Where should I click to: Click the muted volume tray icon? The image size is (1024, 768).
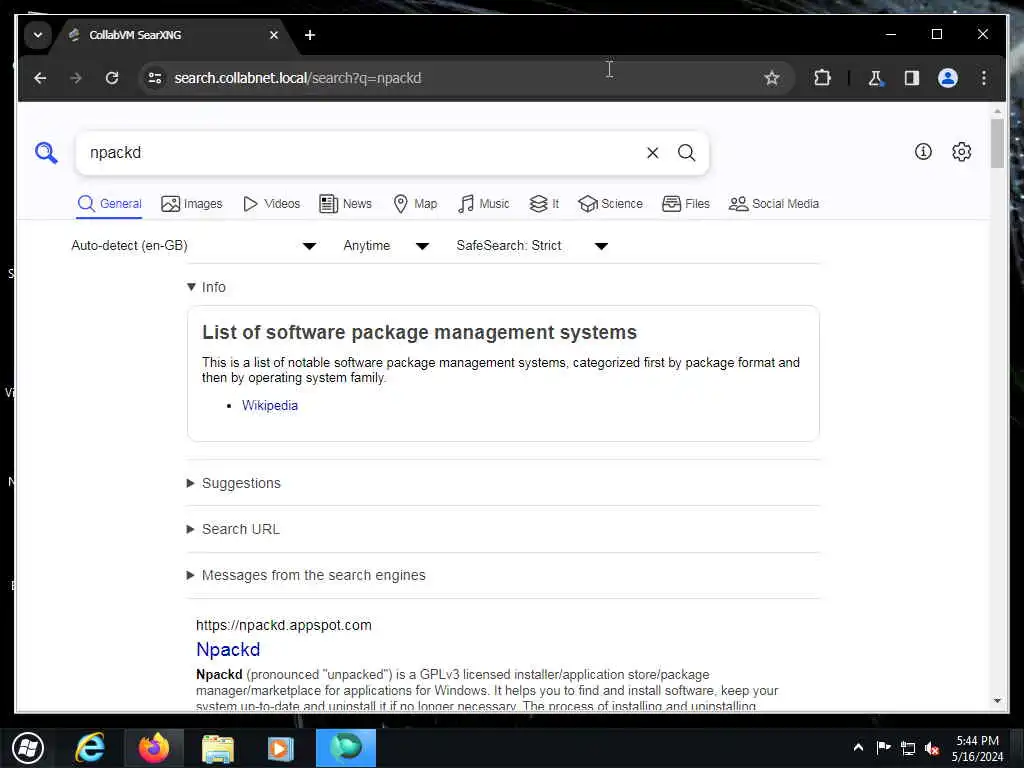coord(932,748)
